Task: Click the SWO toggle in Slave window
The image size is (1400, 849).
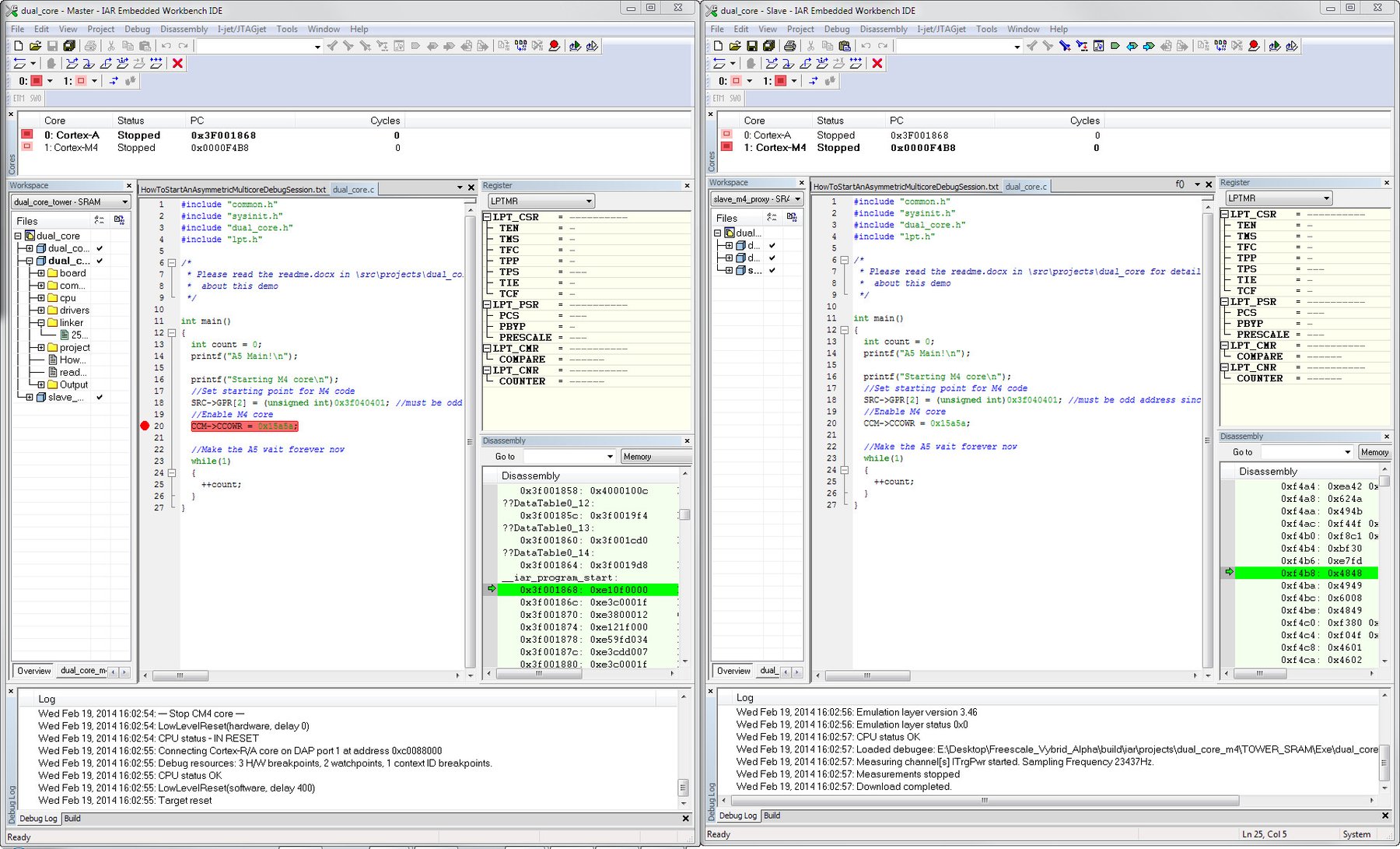Action: tap(735, 98)
